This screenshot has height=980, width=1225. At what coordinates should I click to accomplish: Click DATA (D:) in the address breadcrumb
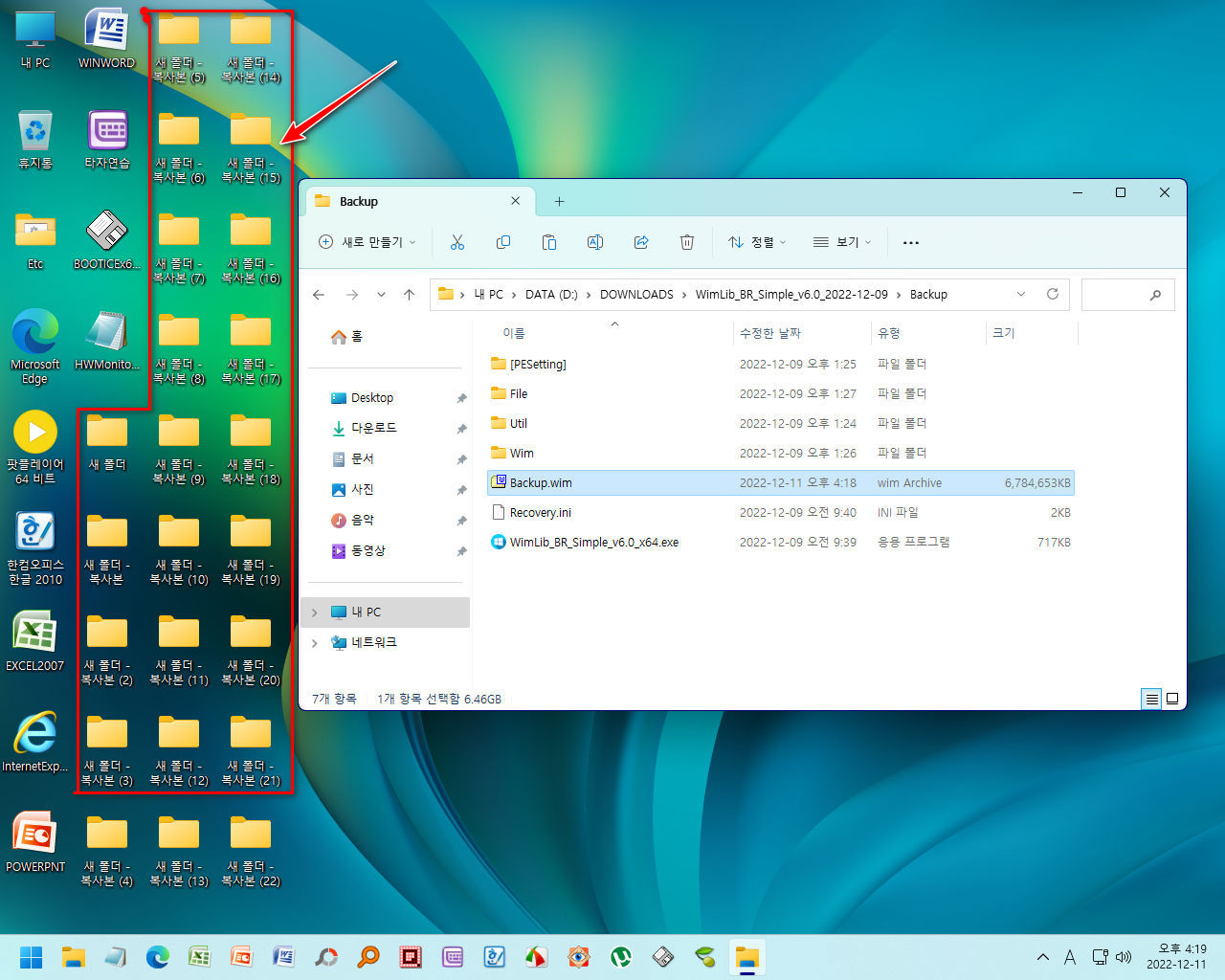point(551,295)
